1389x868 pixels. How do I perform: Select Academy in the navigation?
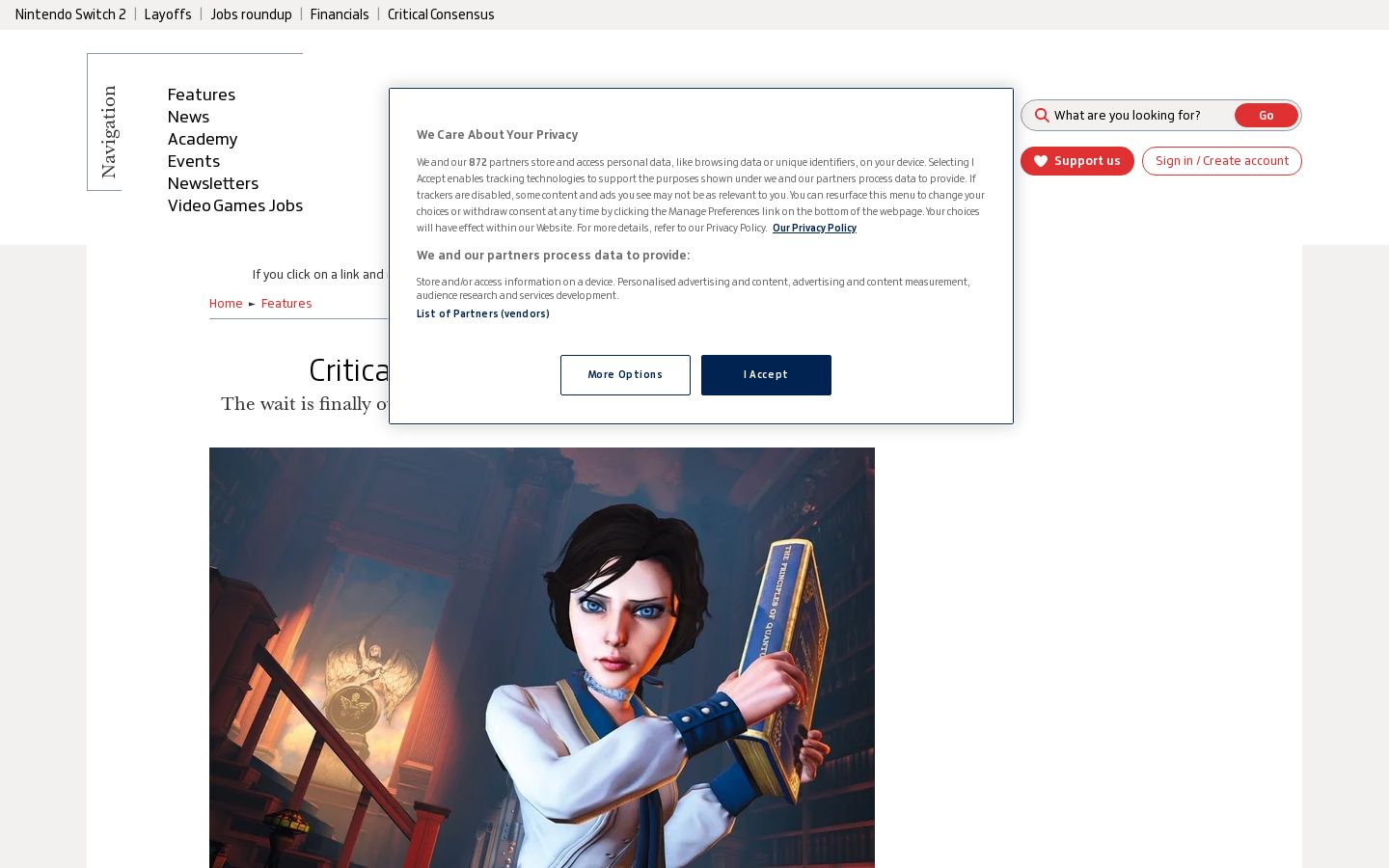[x=203, y=139]
